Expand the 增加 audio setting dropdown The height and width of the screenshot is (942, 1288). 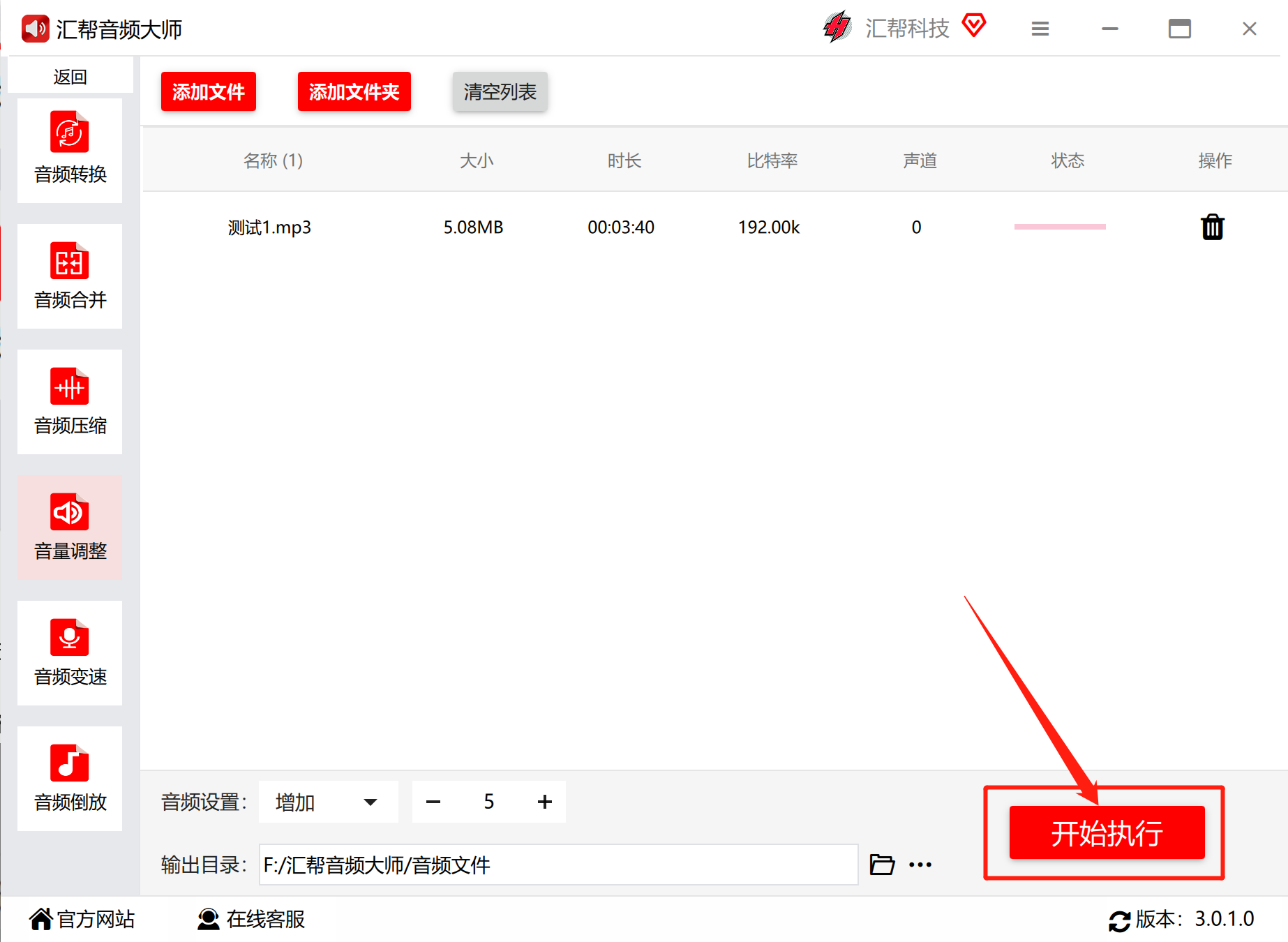tap(328, 802)
